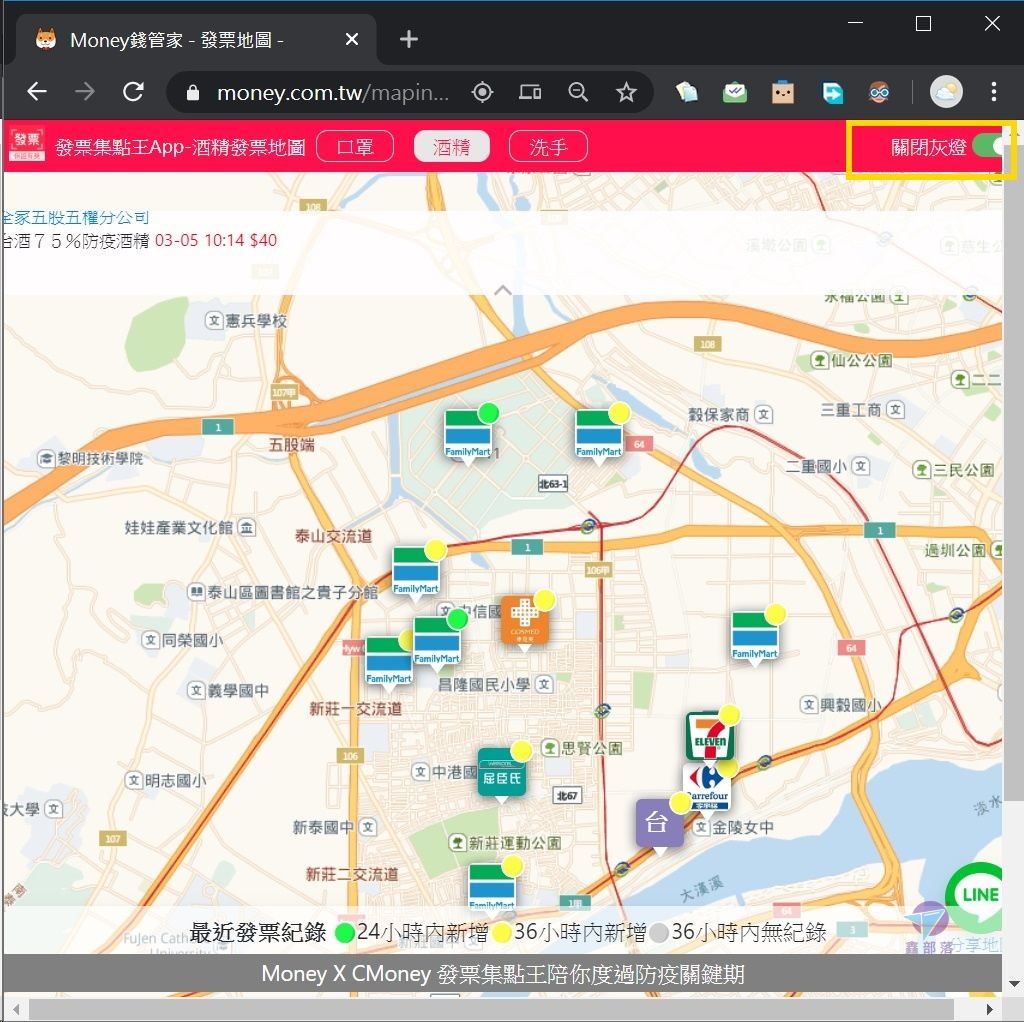Screen dimensions: 1024x1022
Task: Click the zoom magnifier icon in address bar
Action: (578, 93)
